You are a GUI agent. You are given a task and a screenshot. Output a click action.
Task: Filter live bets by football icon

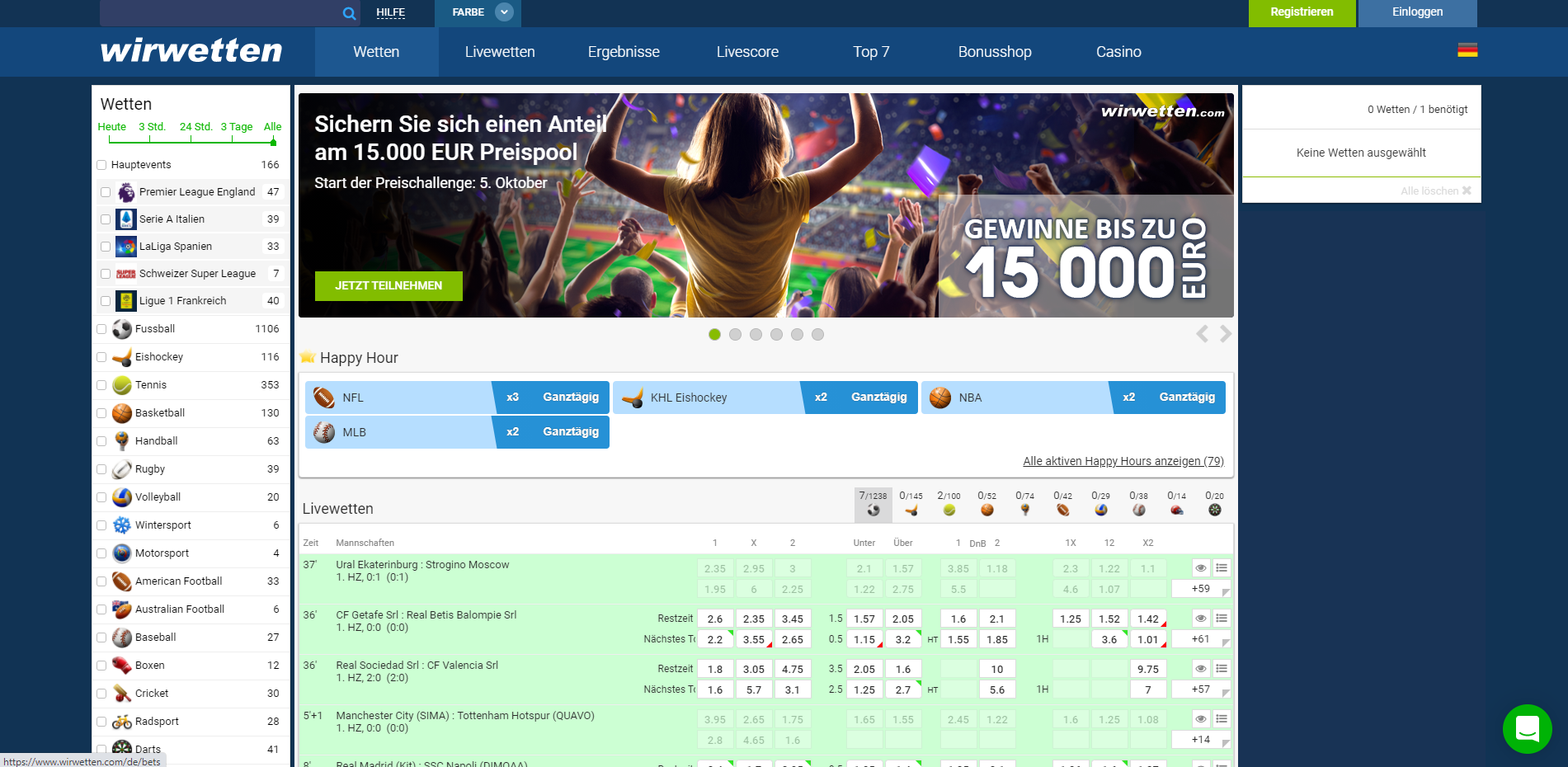(873, 503)
